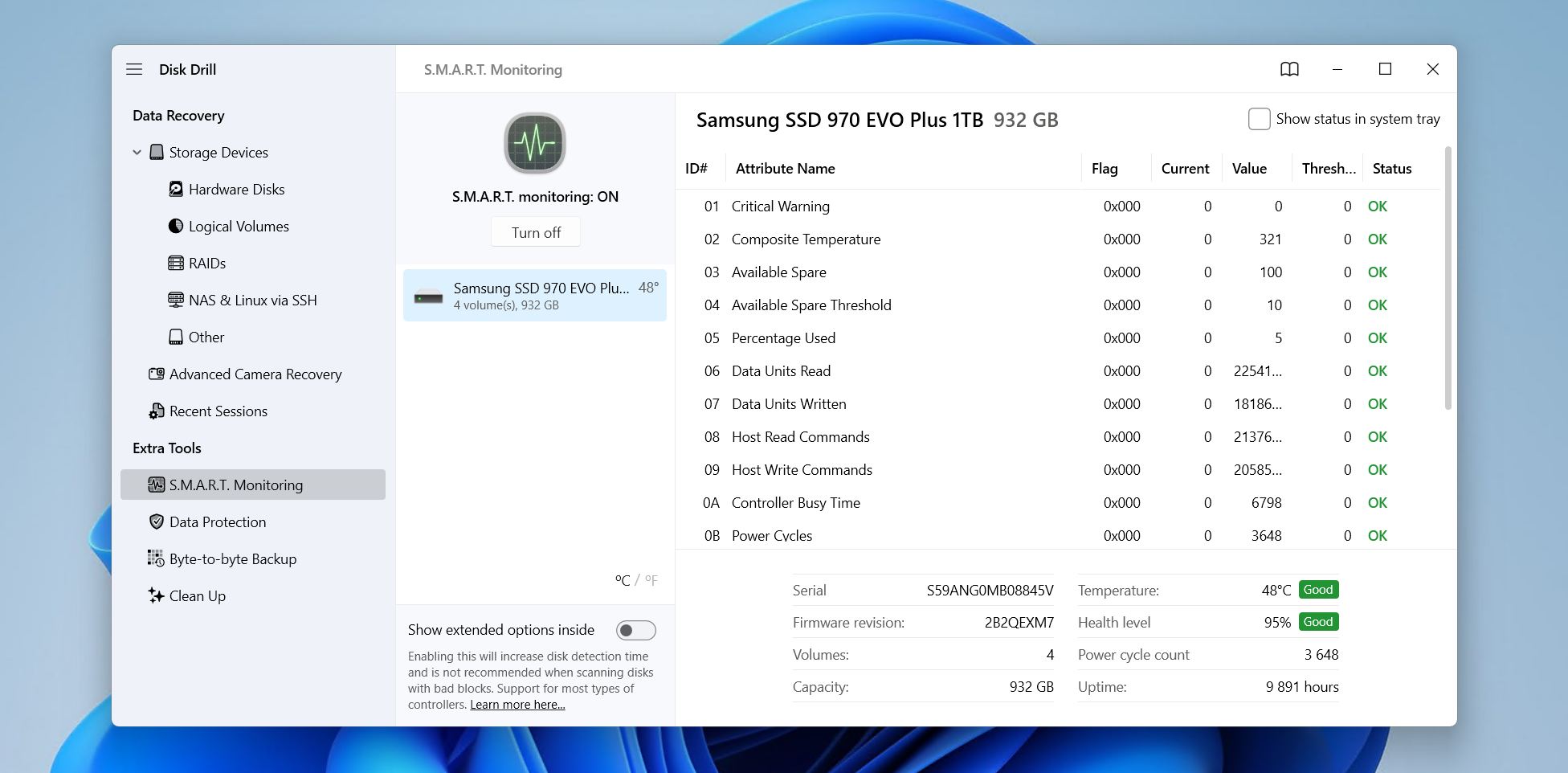Open Advanced Camera Recovery
Image resolution: width=1568 pixels, height=773 pixels.
click(x=255, y=374)
